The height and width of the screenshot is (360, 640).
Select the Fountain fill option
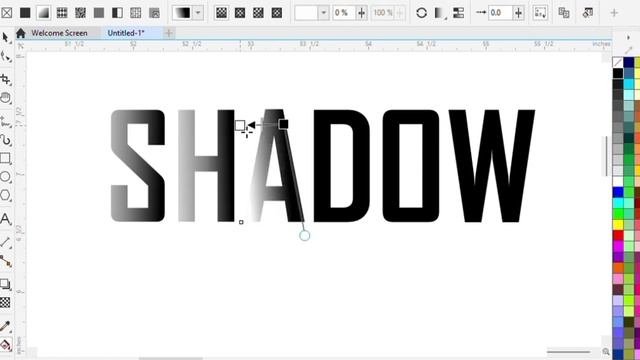pyautogui.click(x=43, y=13)
